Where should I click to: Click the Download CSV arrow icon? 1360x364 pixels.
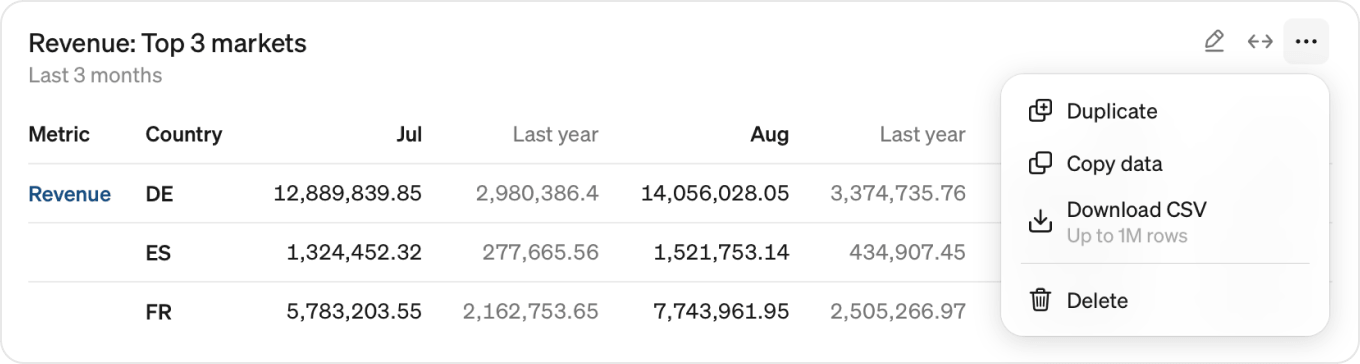pos(1040,221)
